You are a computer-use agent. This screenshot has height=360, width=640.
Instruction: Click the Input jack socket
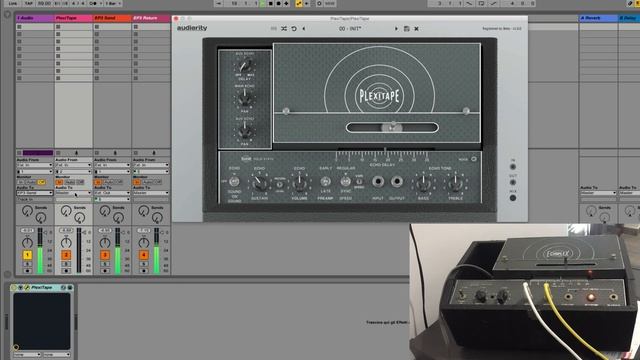click(378, 181)
